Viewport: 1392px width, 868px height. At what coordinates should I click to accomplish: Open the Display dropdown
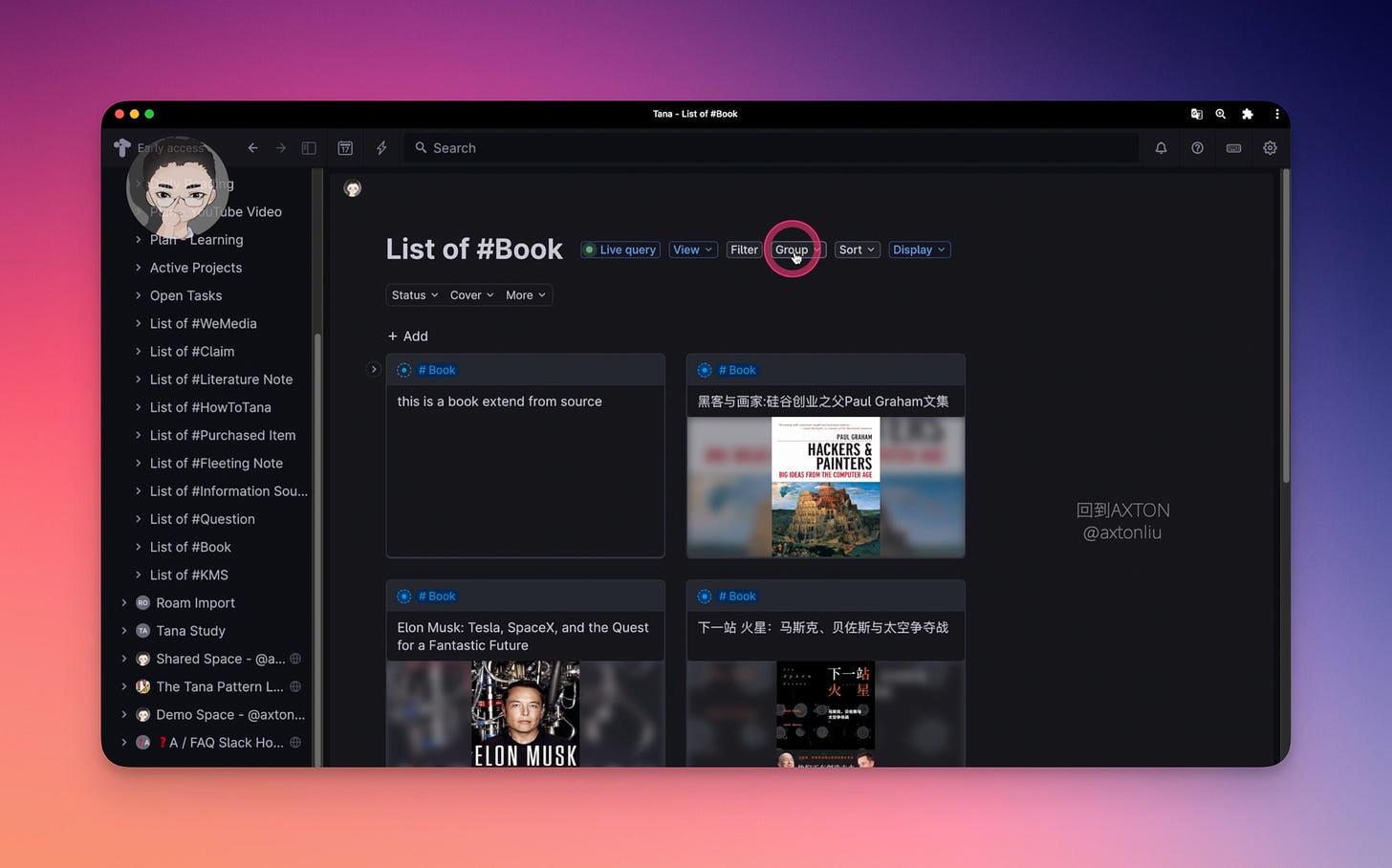[920, 250]
